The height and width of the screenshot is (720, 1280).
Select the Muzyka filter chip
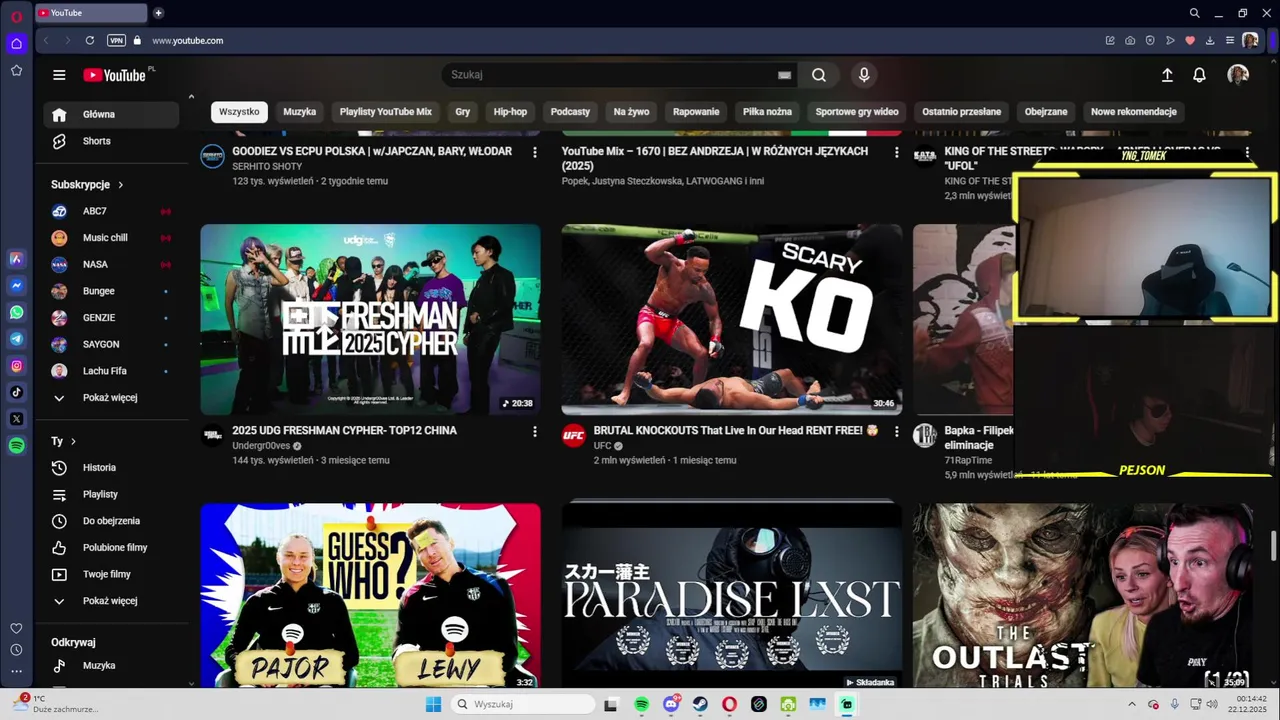[299, 112]
